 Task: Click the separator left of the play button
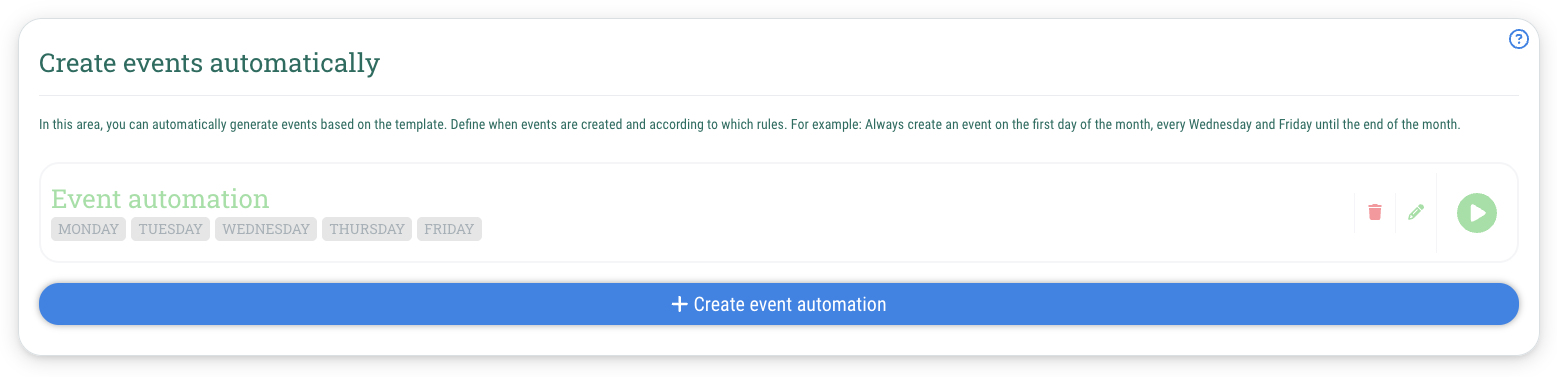(x=1436, y=213)
